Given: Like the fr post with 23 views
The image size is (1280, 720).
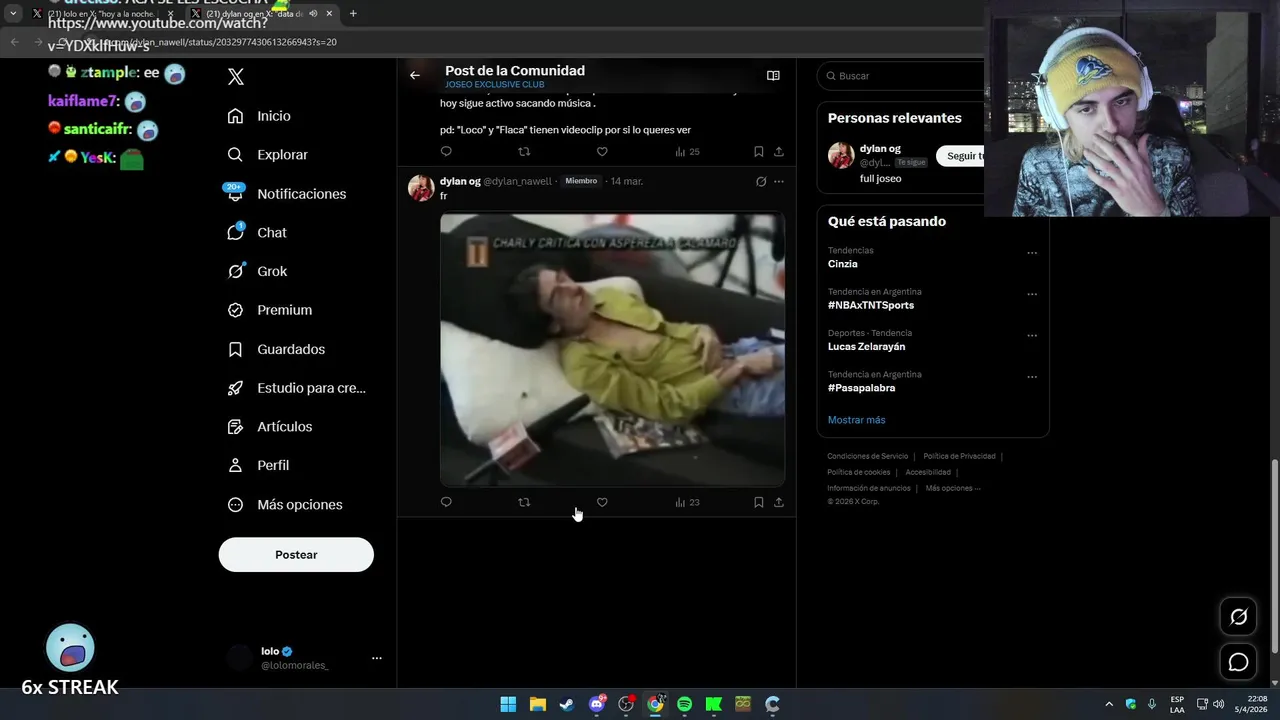Looking at the screenshot, I should pyautogui.click(x=602, y=502).
